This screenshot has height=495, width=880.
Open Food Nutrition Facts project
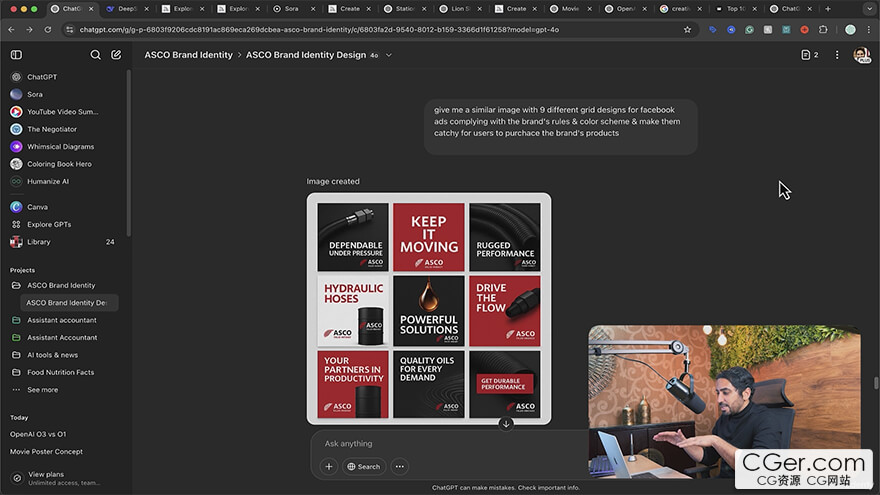pyautogui.click(x=62, y=372)
